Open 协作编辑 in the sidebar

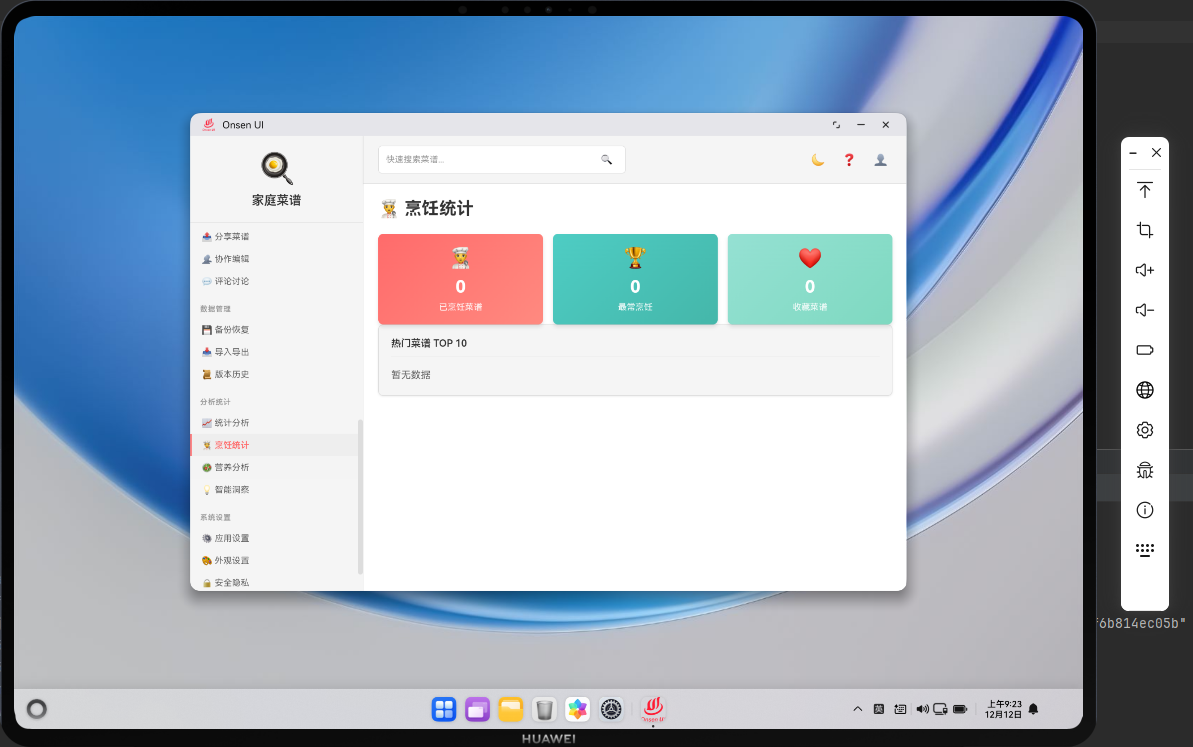click(274, 259)
